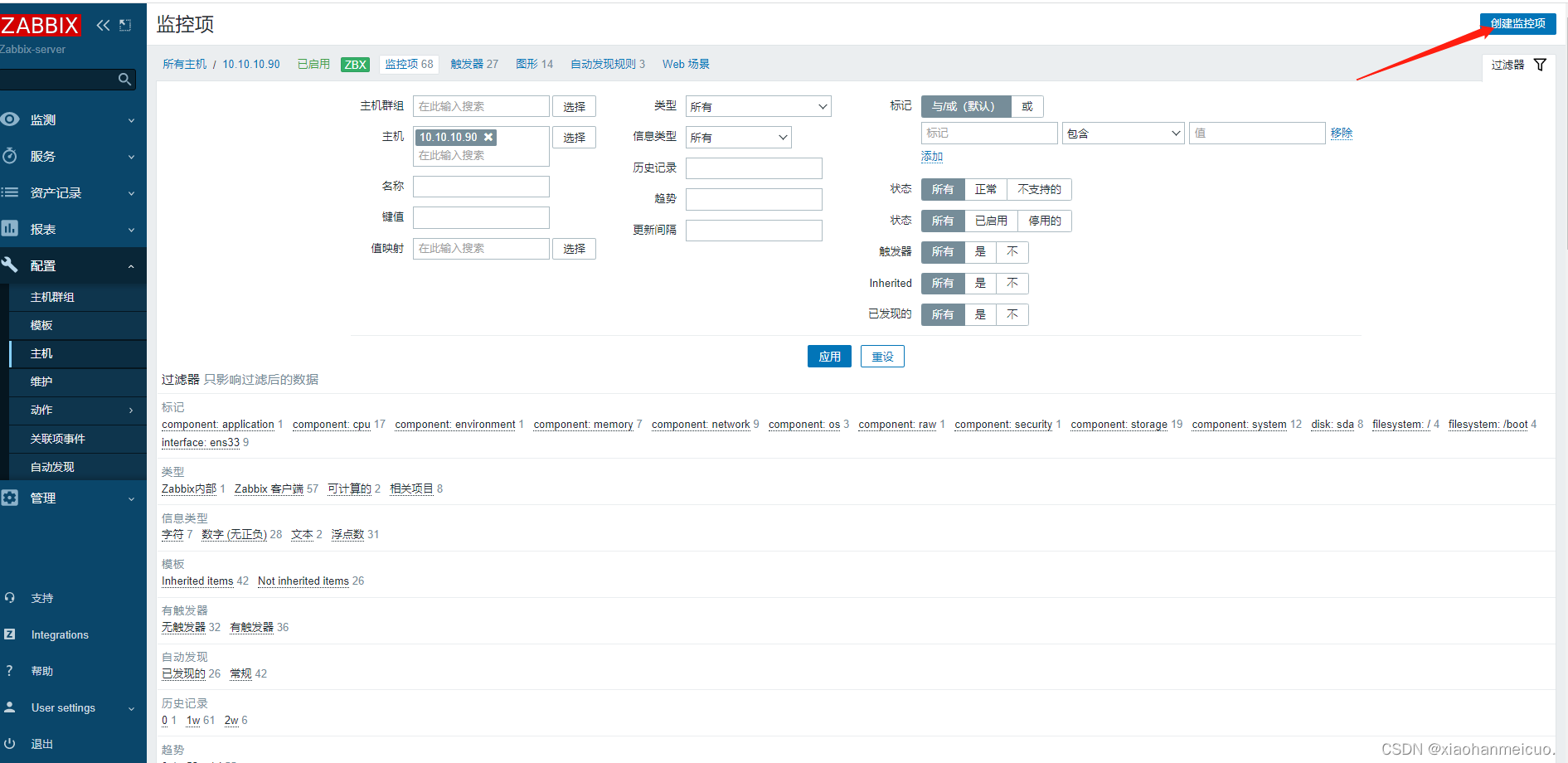Open 主机 in configuration menu
This screenshot has width=1568, height=763.
point(41,353)
